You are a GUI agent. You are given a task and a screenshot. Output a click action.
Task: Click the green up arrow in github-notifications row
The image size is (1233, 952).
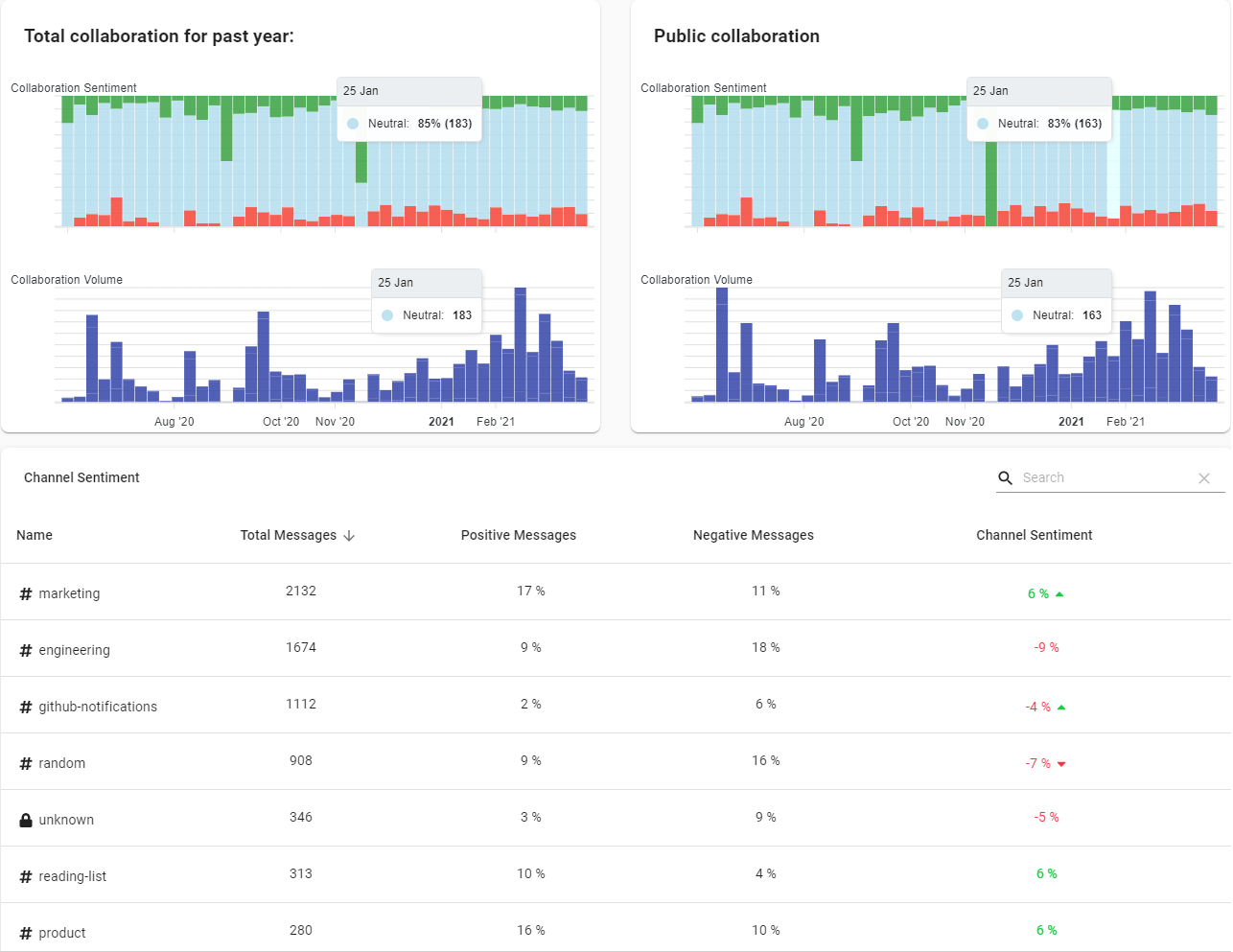pos(1061,708)
